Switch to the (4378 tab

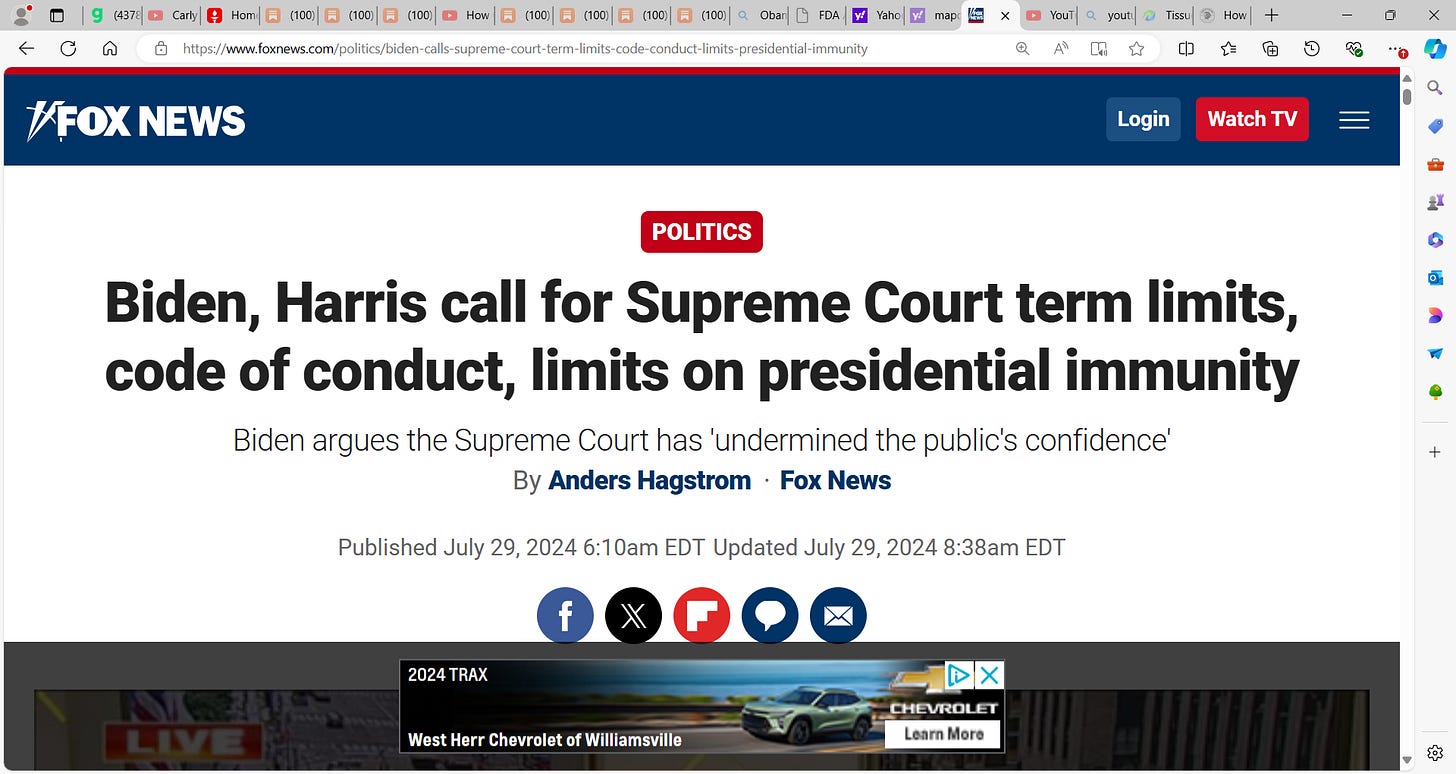point(115,15)
